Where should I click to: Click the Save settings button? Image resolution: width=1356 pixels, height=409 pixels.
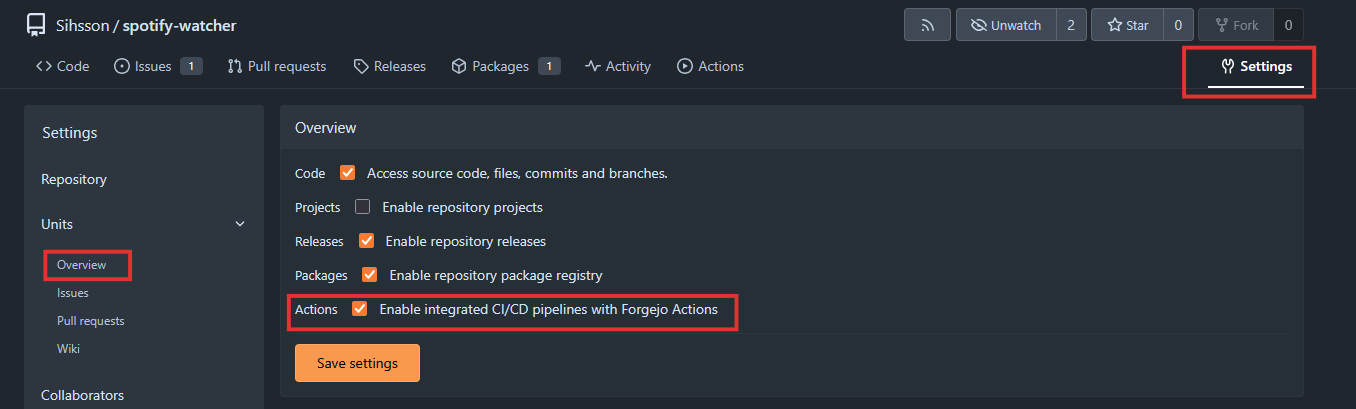coord(357,363)
